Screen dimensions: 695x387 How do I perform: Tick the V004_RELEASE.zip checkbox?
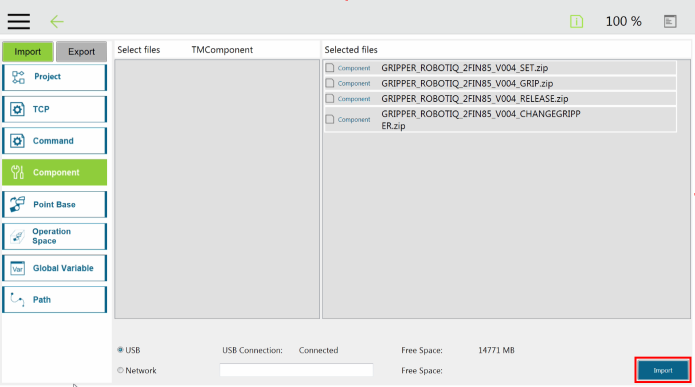[330, 98]
